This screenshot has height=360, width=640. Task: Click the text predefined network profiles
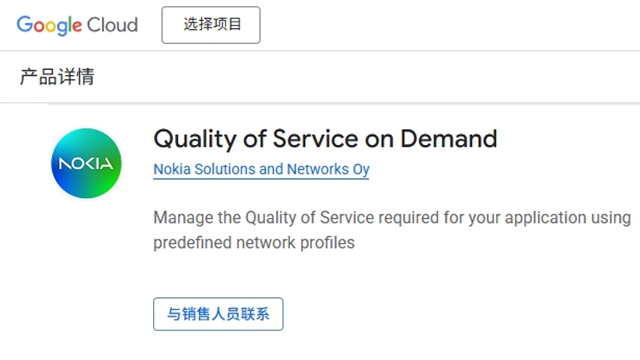[x=254, y=243]
